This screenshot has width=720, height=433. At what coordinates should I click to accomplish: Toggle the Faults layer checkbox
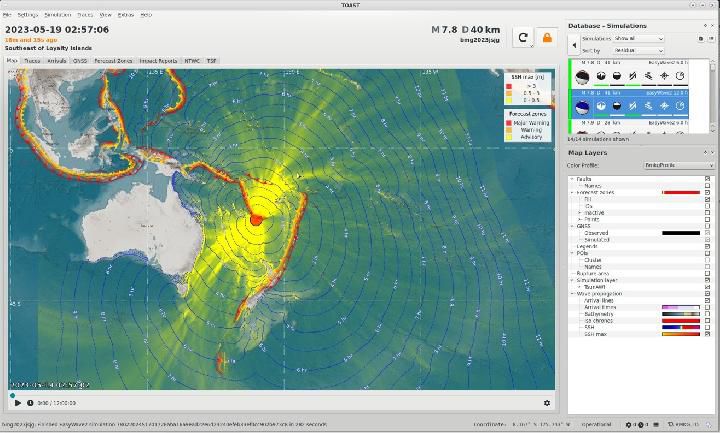(707, 179)
